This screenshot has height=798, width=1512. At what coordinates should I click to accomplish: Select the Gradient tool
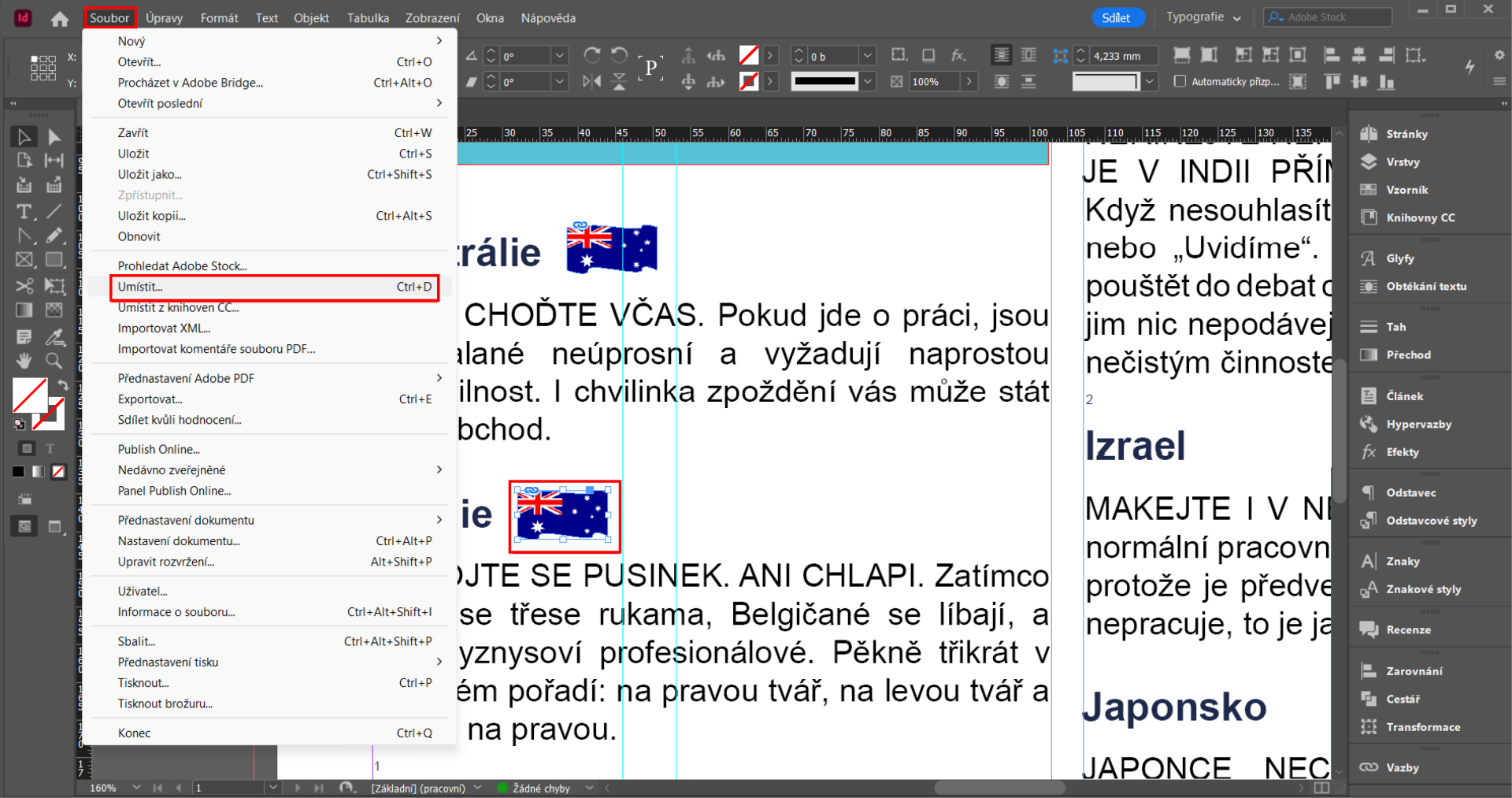(x=24, y=310)
